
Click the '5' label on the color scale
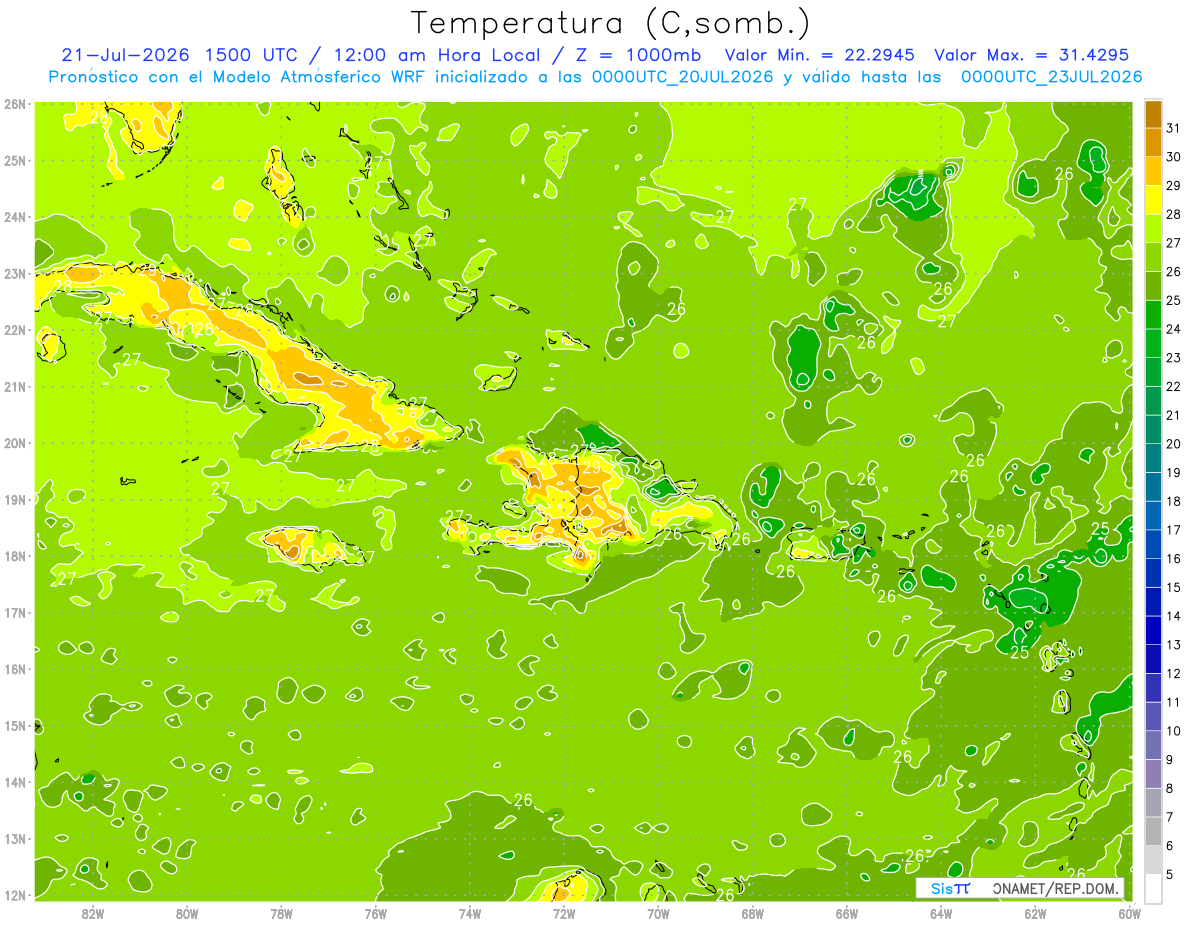pos(1170,874)
